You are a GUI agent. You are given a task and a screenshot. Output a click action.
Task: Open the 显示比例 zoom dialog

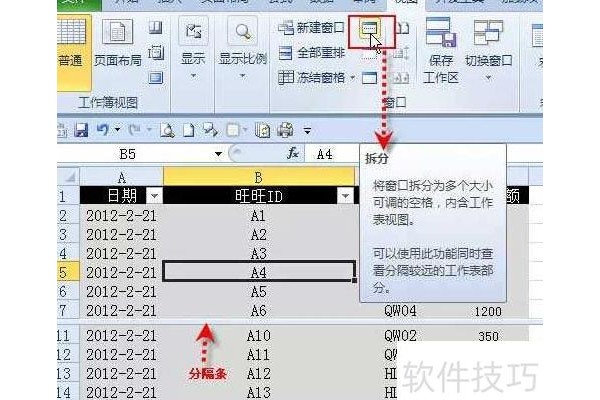point(243,48)
